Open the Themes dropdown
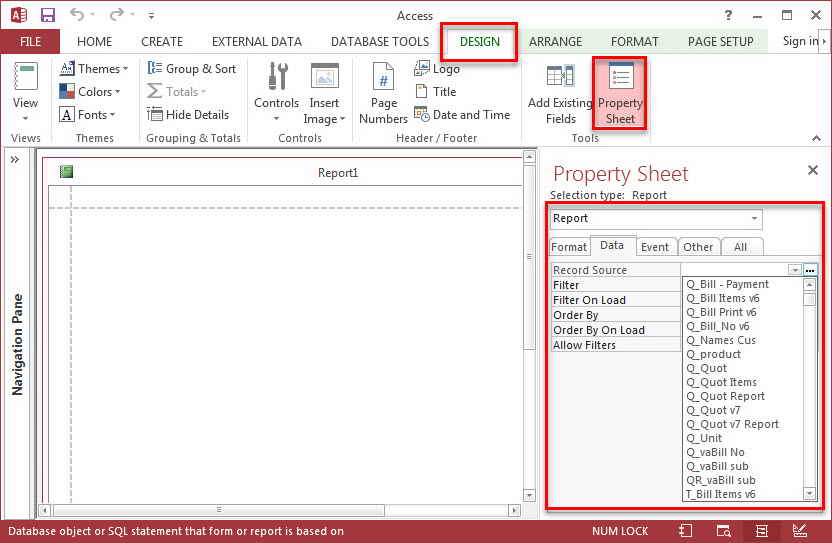 (94, 68)
